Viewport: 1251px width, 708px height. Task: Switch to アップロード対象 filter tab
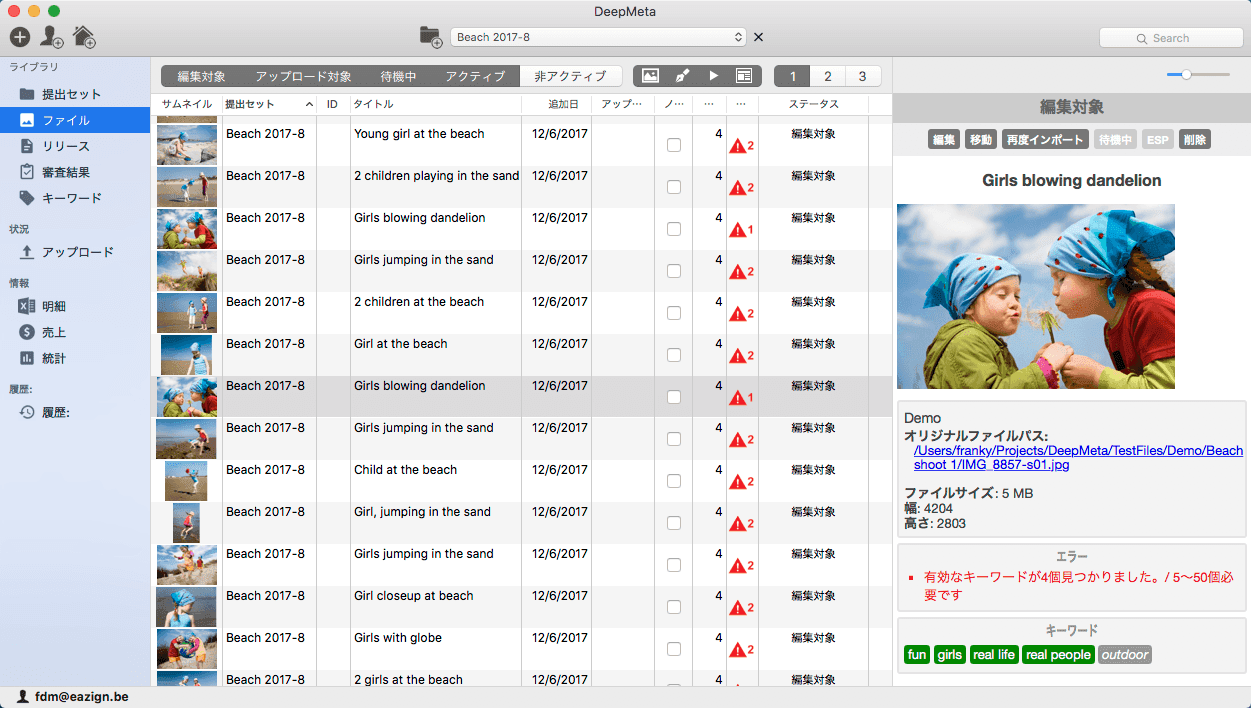[x=303, y=76]
